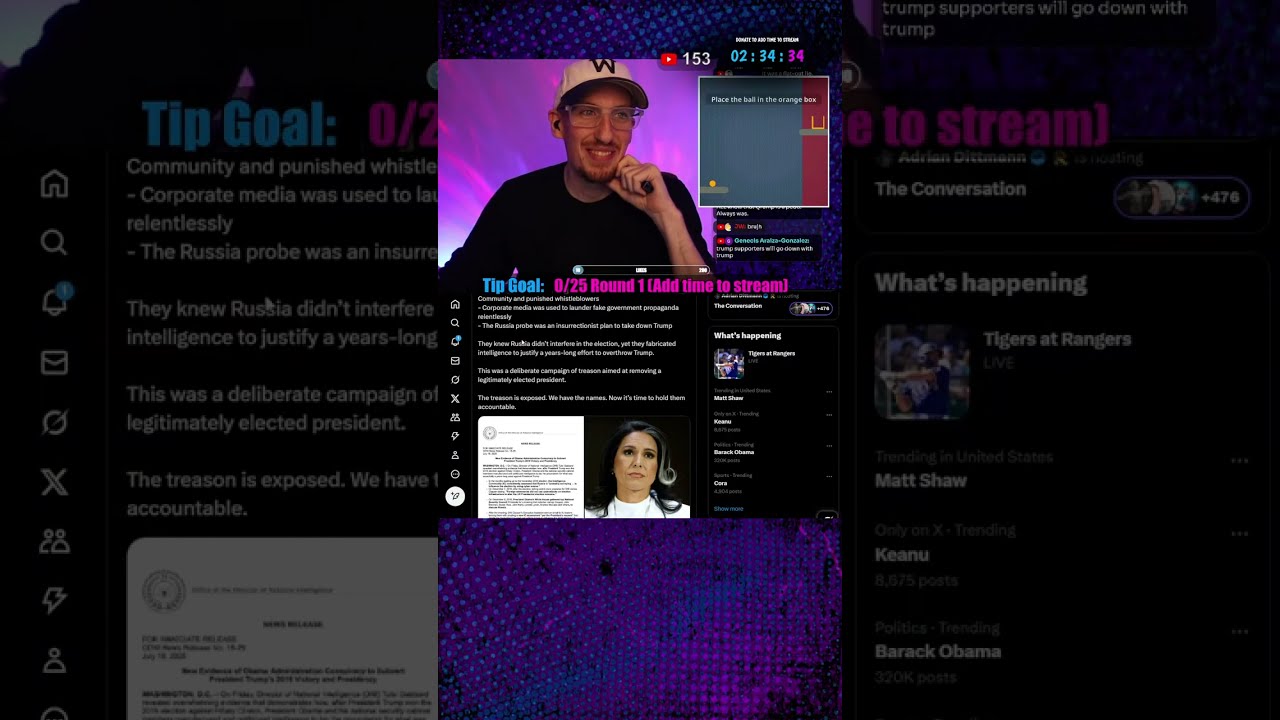The height and width of the screenshot is (720, 1280).
Task: Click the enlarged blurred 'Matt Shaw' trend
Action: pyautogui.click(x=921, y=480)
